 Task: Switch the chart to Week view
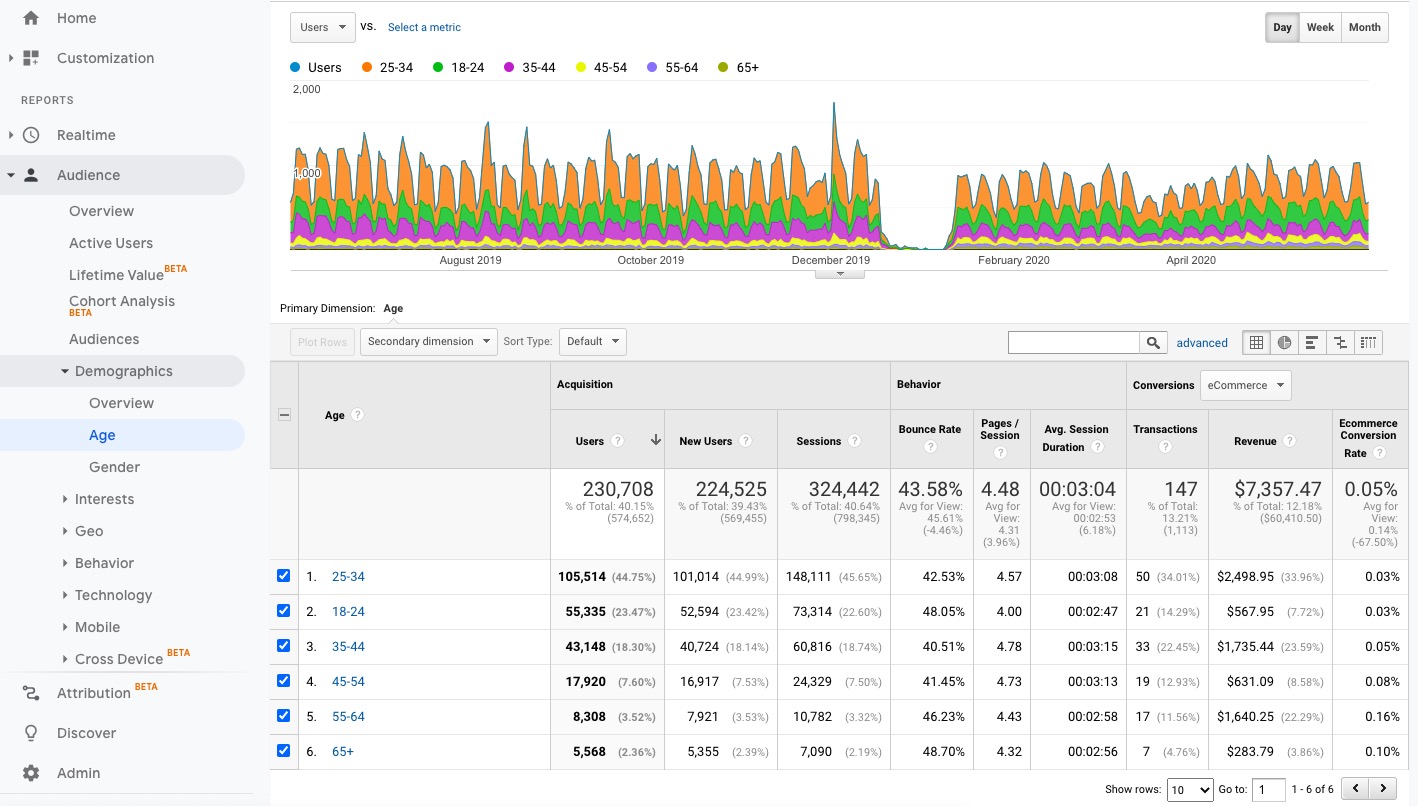click(1320, 27)
